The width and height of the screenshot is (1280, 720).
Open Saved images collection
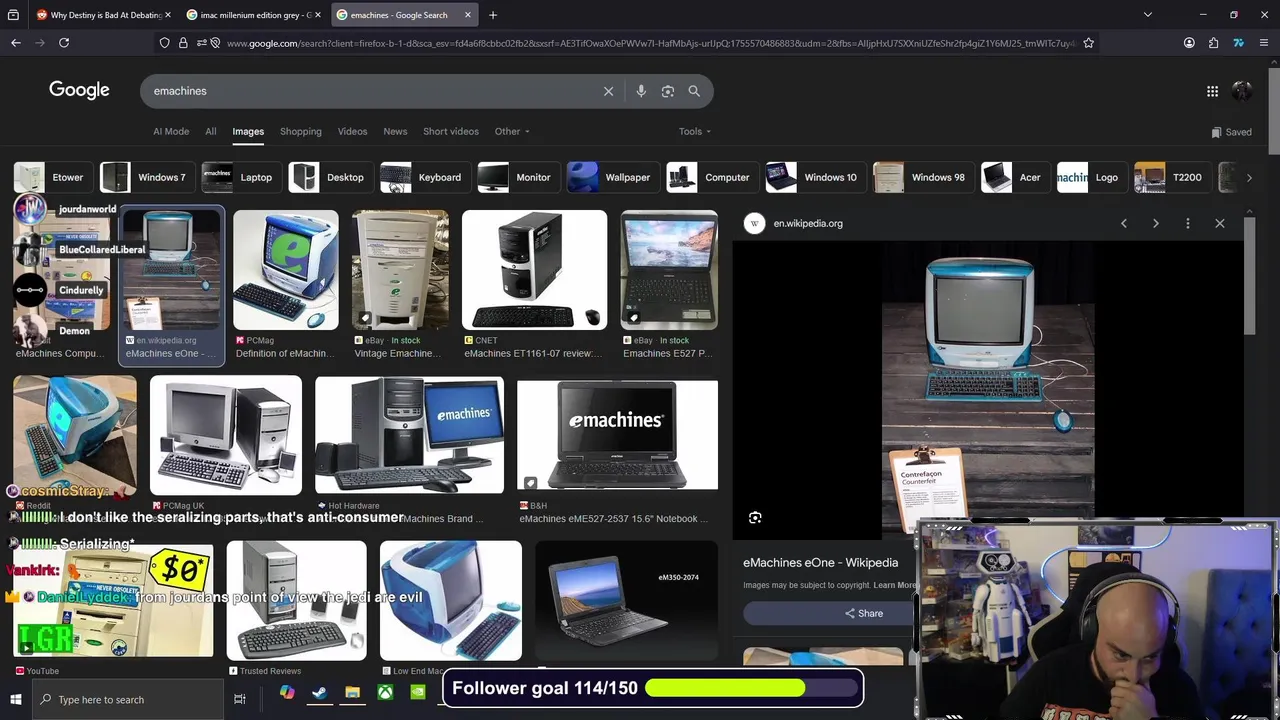click(1231, 132)
